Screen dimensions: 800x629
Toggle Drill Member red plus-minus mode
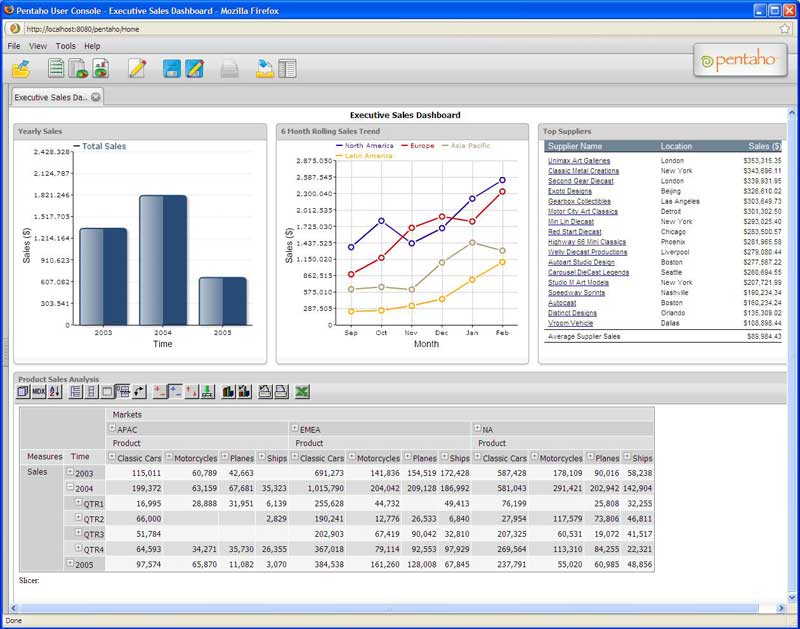point(160,392)
